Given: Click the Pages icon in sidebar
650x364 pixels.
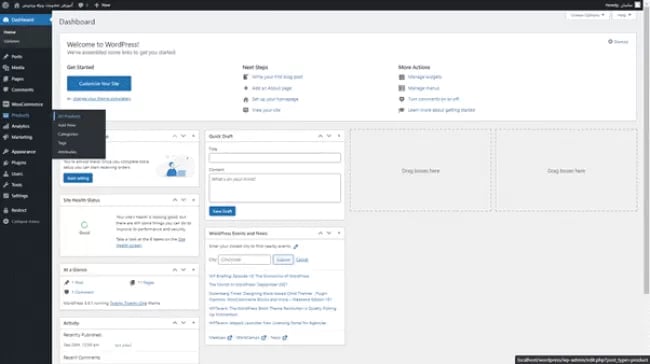Looking at the screenshot, I should (6, 79).
